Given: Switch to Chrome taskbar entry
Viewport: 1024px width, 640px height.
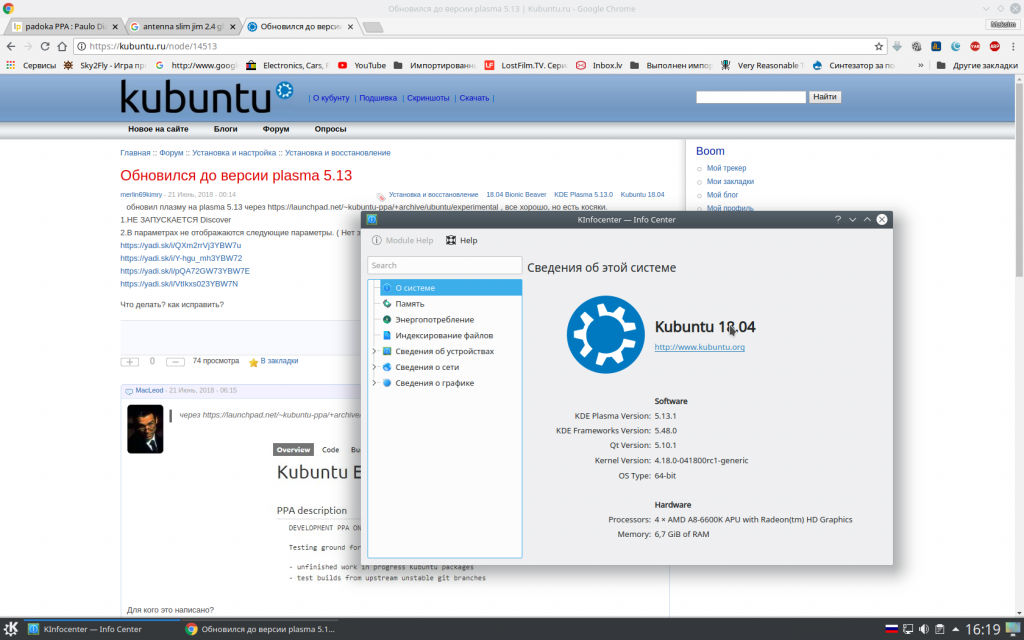Looking at the screenshot, I should 259,630.
